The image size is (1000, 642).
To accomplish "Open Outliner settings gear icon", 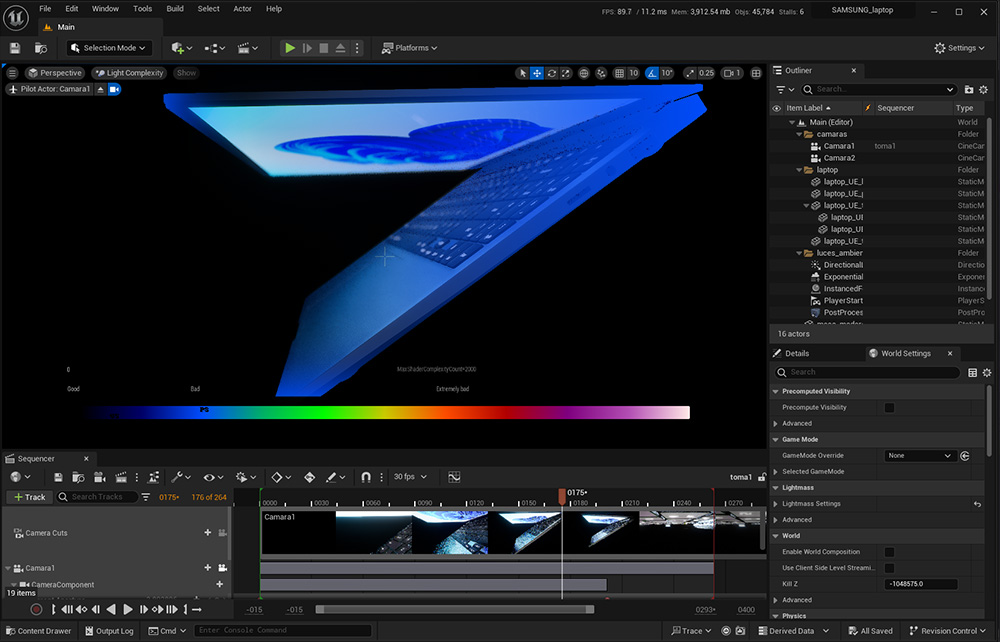I will tap(985, 89).
